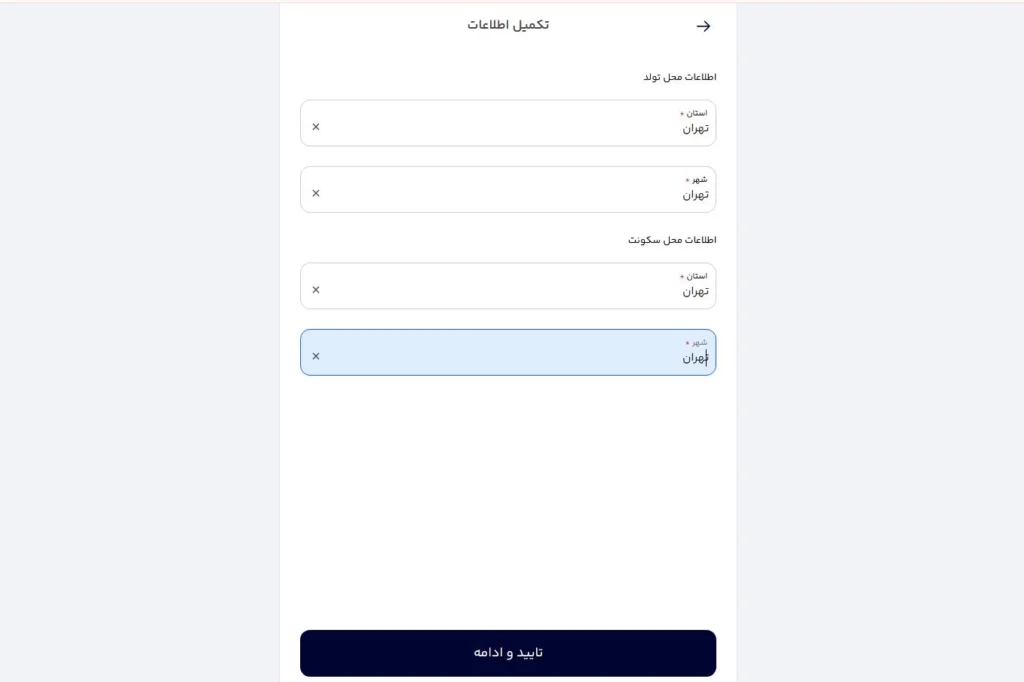
Task: Click the تهران value in birthplace city
Action: tap(695, 195)
